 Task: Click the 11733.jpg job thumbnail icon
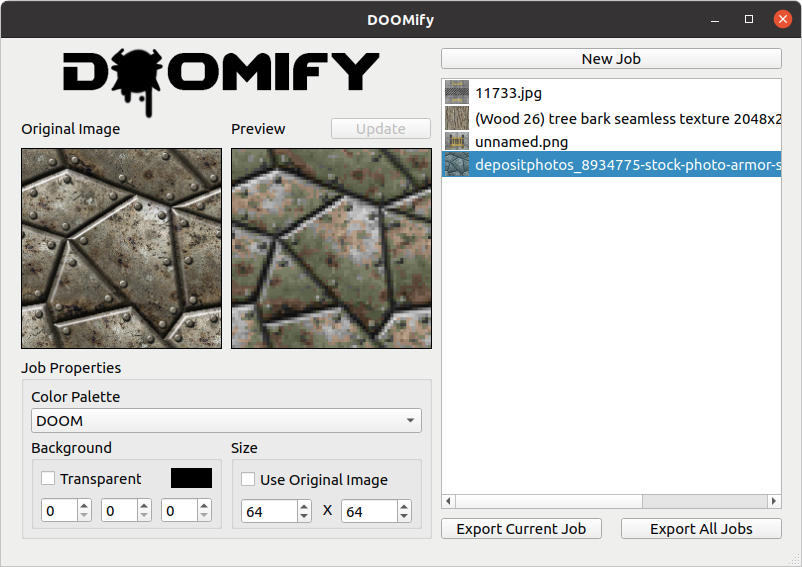tap(456, 93)
